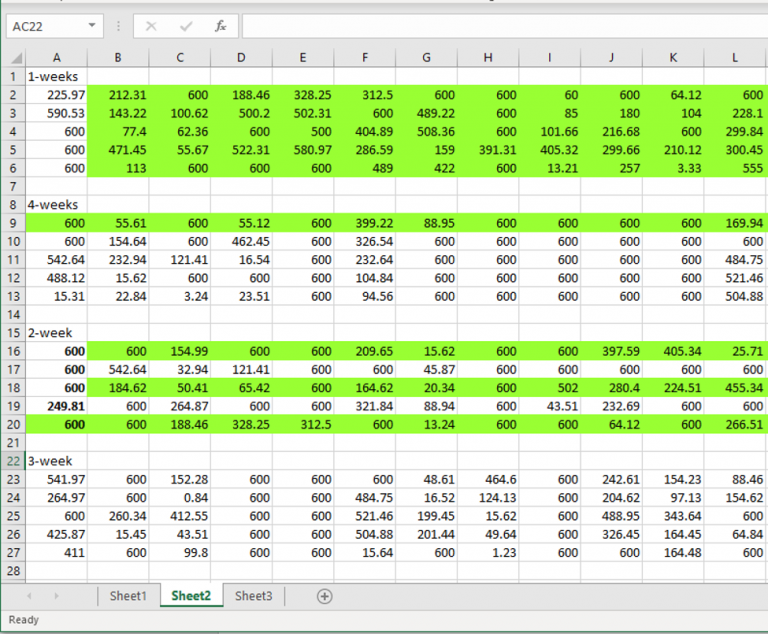Click the Cancel X icon in formula bar

point(152,26)
